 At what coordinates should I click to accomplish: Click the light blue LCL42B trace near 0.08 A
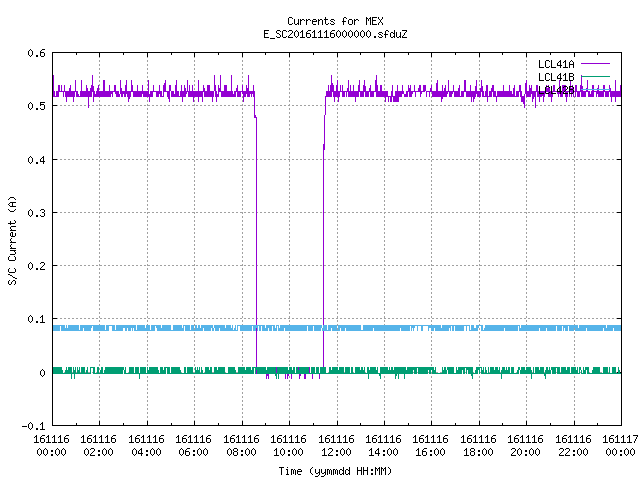tap(337, 328)
